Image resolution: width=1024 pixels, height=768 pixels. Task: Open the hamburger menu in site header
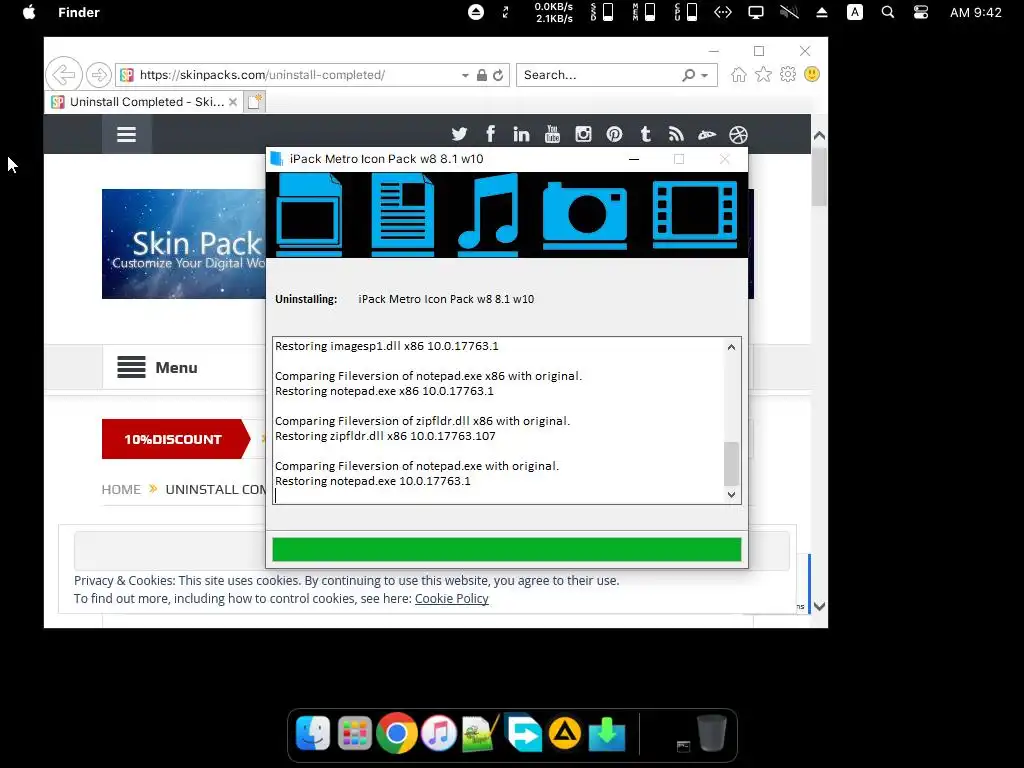tap(126, 135)
